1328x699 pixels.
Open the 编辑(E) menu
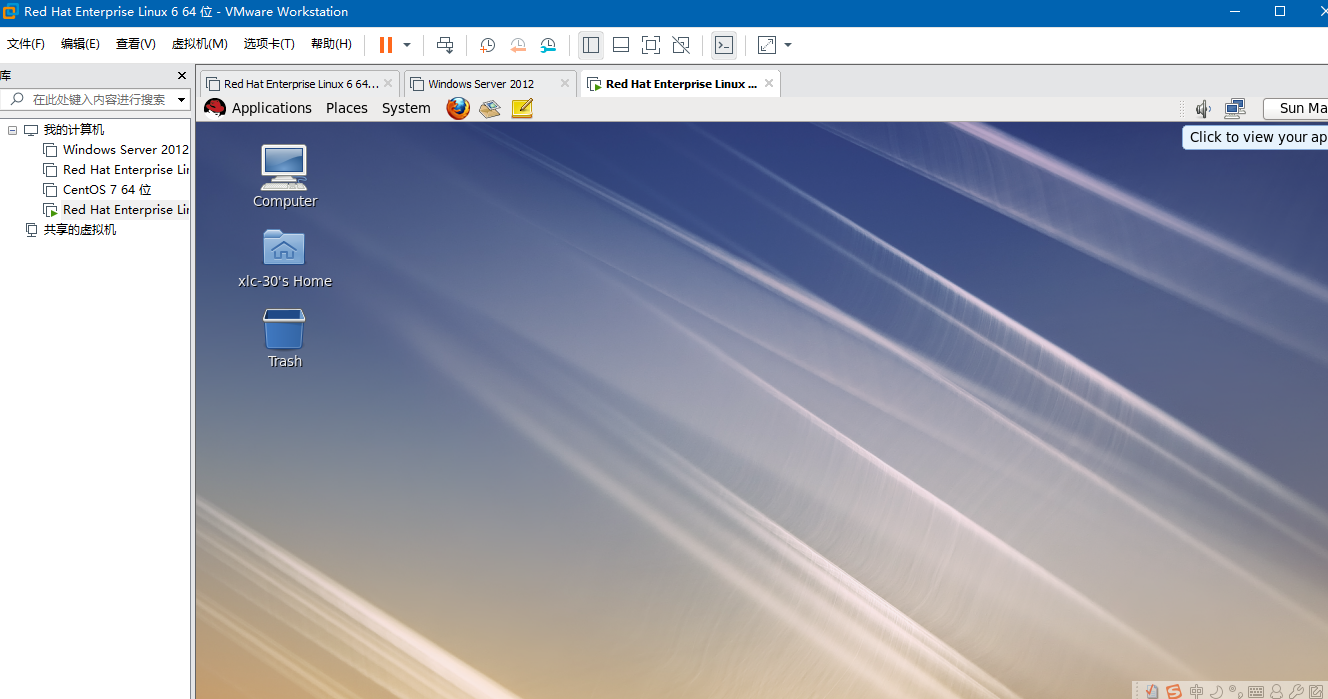click(80, 44)
